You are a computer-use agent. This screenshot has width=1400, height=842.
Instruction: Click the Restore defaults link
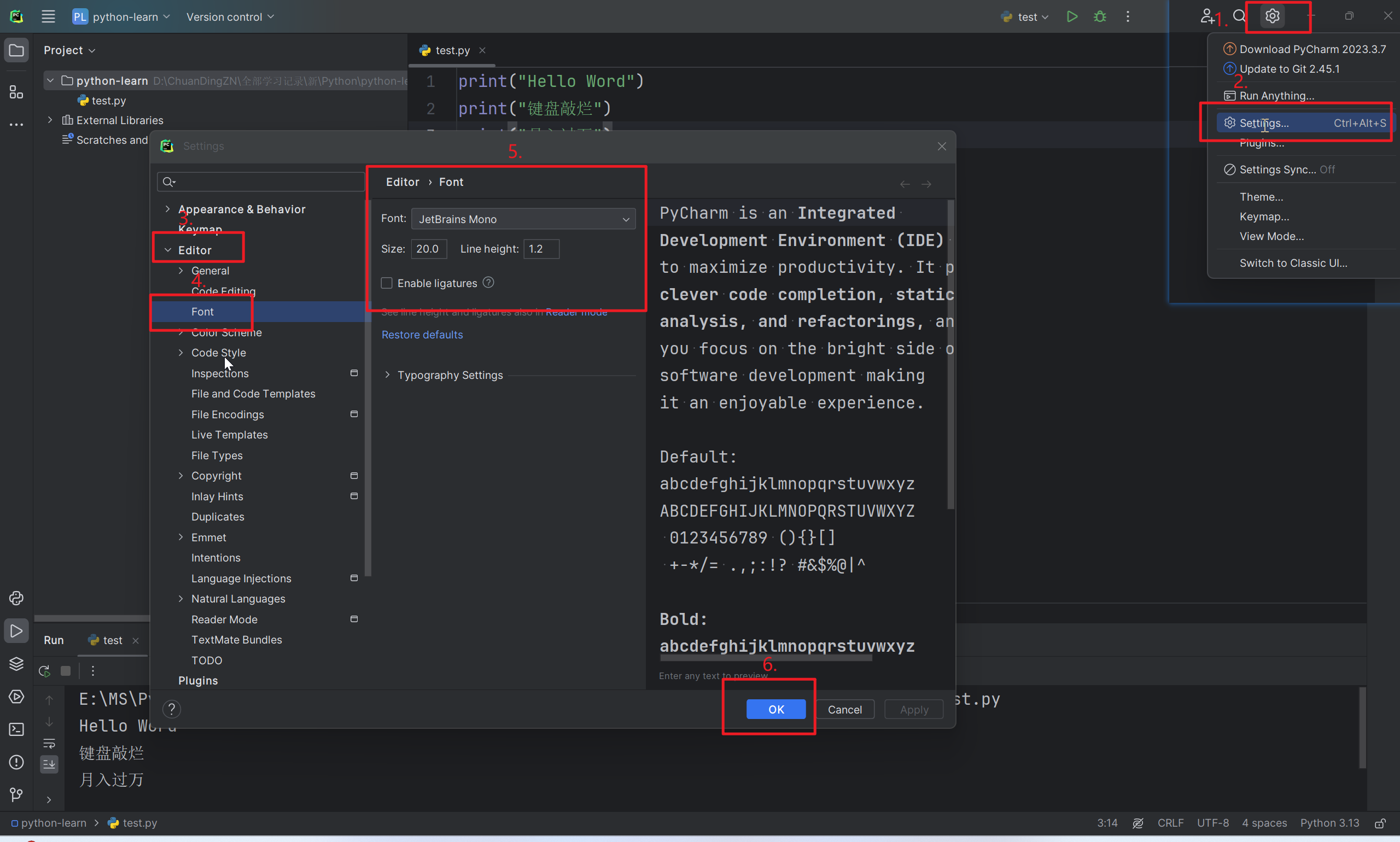point(422,335)
